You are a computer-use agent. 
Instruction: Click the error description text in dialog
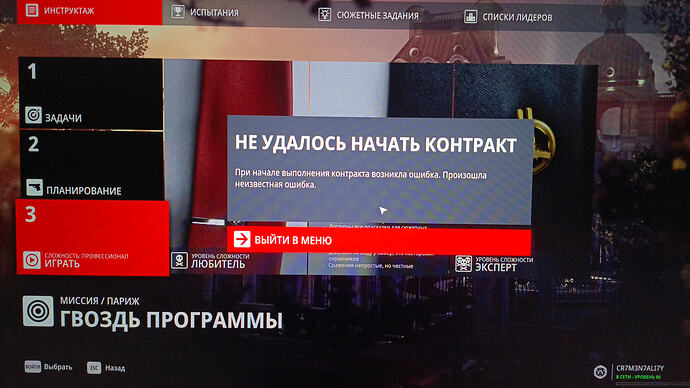coord(360,179)
